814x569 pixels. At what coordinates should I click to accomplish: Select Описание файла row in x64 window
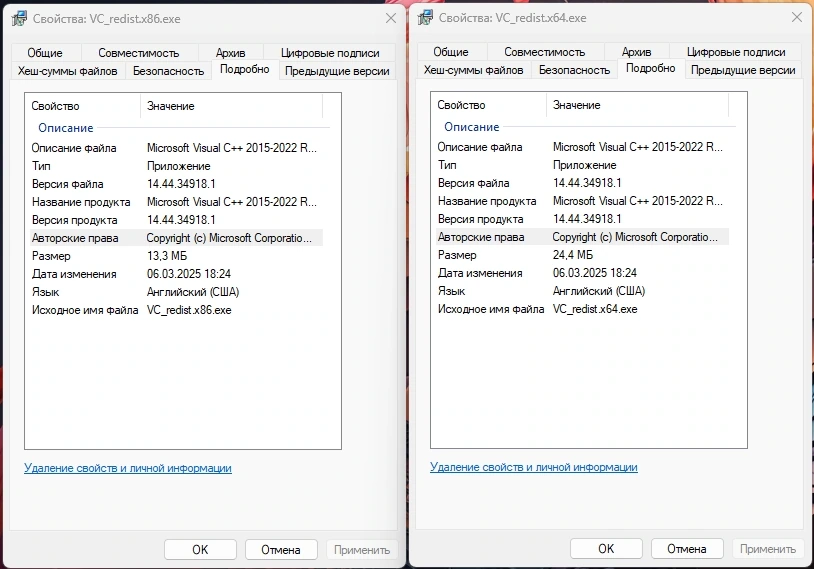[582, 147]
